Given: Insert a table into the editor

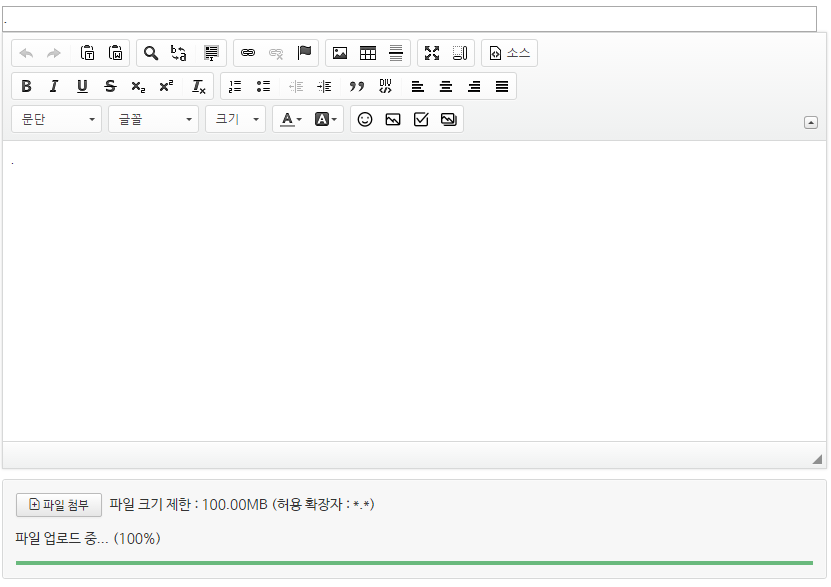Looking at the screenshot, I should coord(368,53).
